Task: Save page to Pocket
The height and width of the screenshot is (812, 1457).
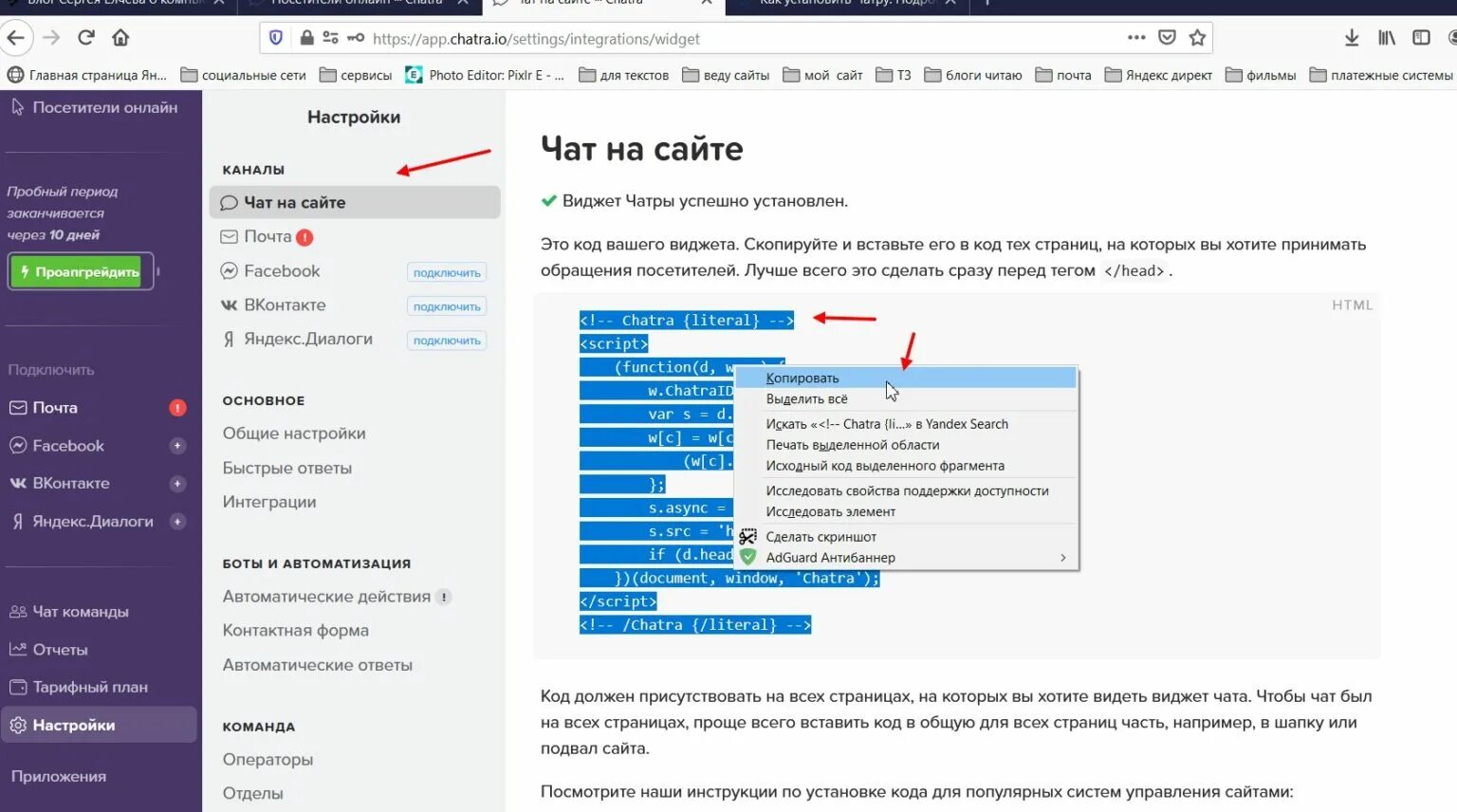Action: pyautogui.click(x=1168, y=38)
